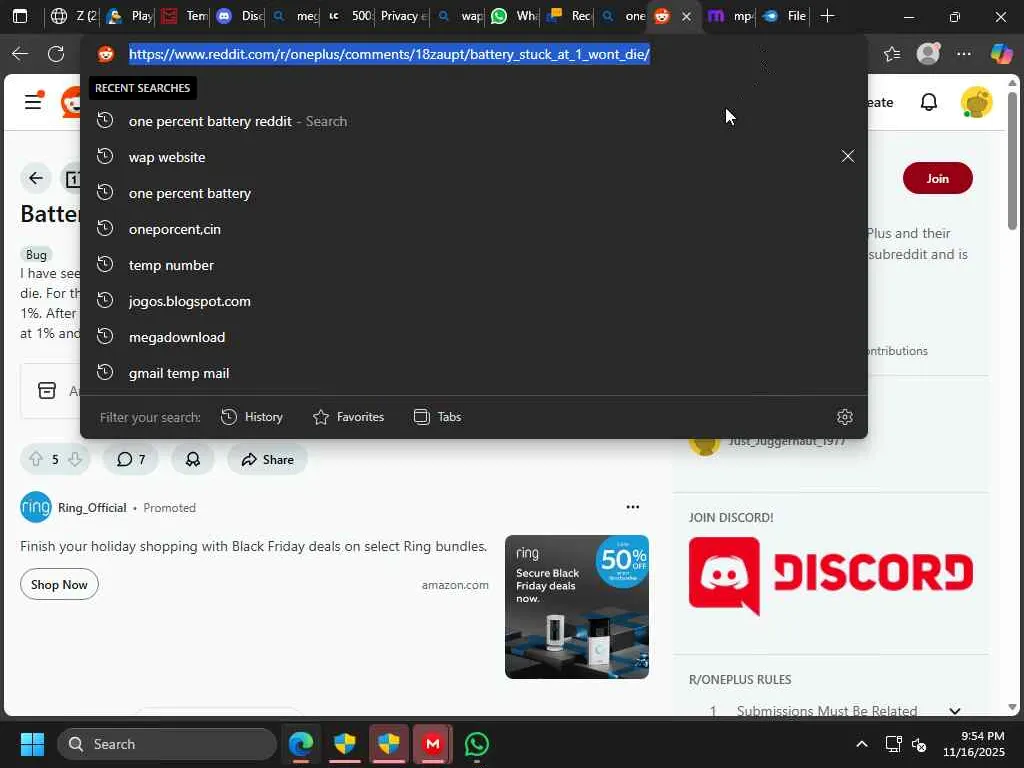1024x768 pixels.
Task: Click the Bug post flair
Action: pos(37,255)
